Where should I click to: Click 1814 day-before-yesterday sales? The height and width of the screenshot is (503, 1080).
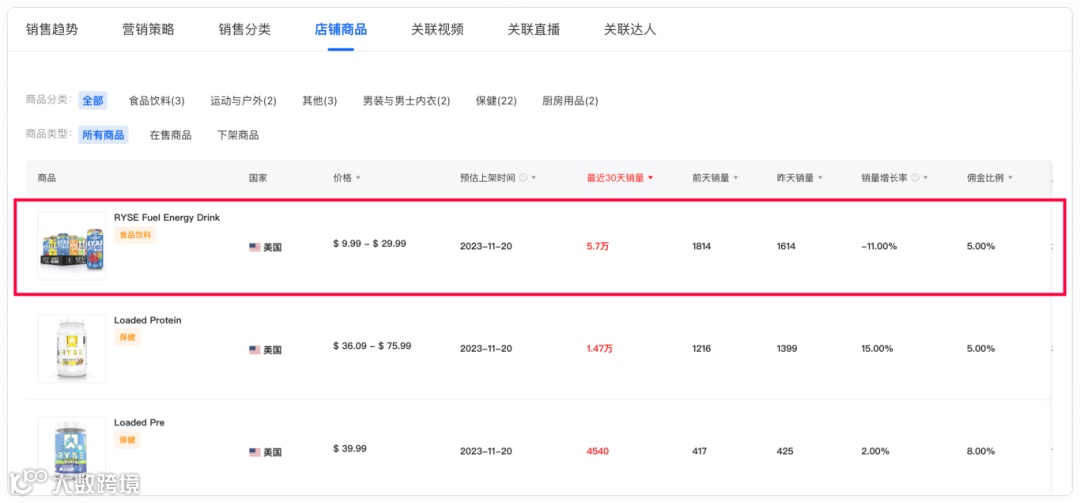pos(702,246)
